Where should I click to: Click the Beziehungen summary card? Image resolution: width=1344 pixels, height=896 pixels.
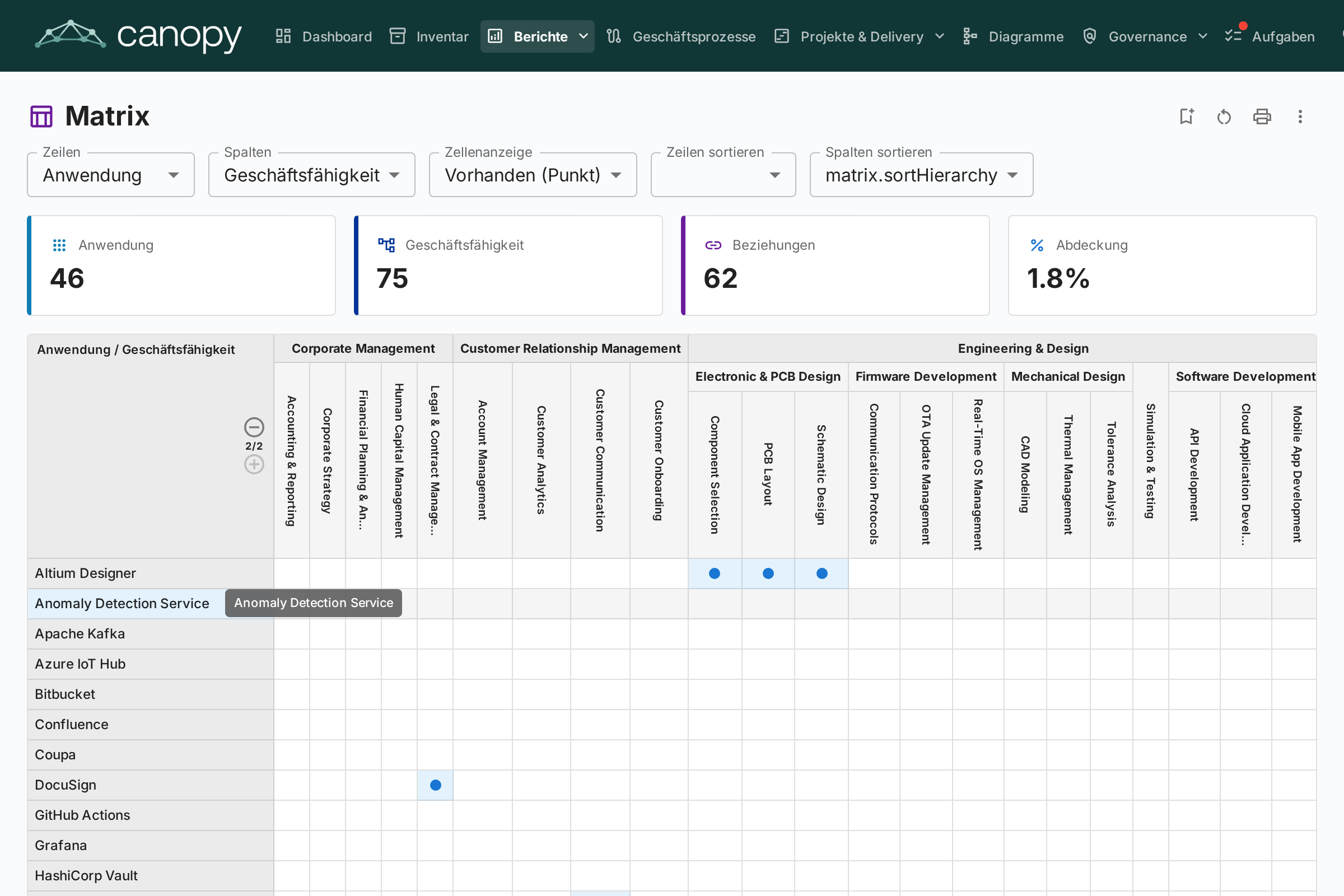pyautogui.click(x=836, y=265)
